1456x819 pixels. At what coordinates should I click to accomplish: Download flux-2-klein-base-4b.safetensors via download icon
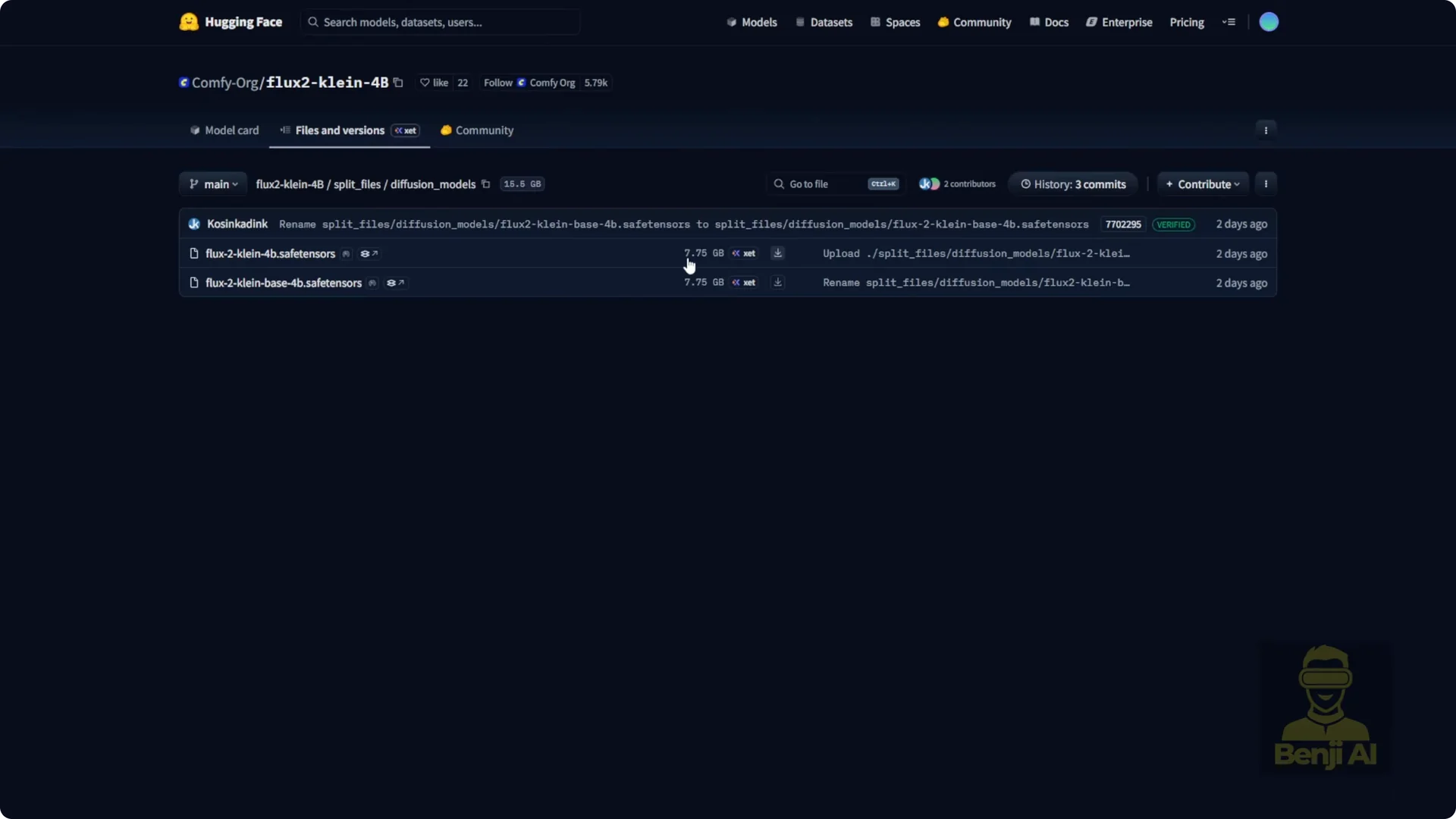pyautogui.click(x=777, y=282)
